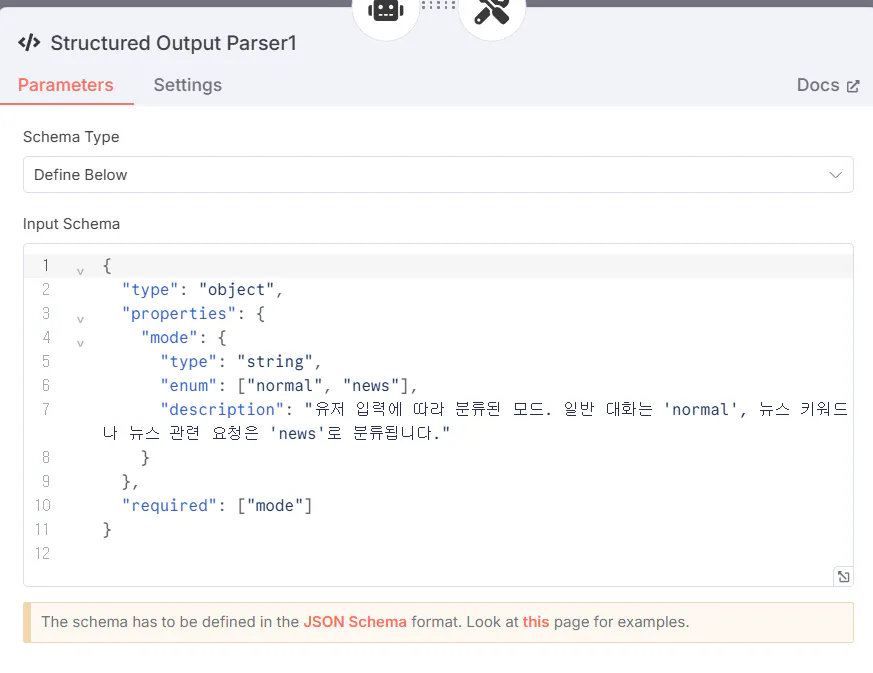Collapse the properties fold on line 3

(80, 319)
